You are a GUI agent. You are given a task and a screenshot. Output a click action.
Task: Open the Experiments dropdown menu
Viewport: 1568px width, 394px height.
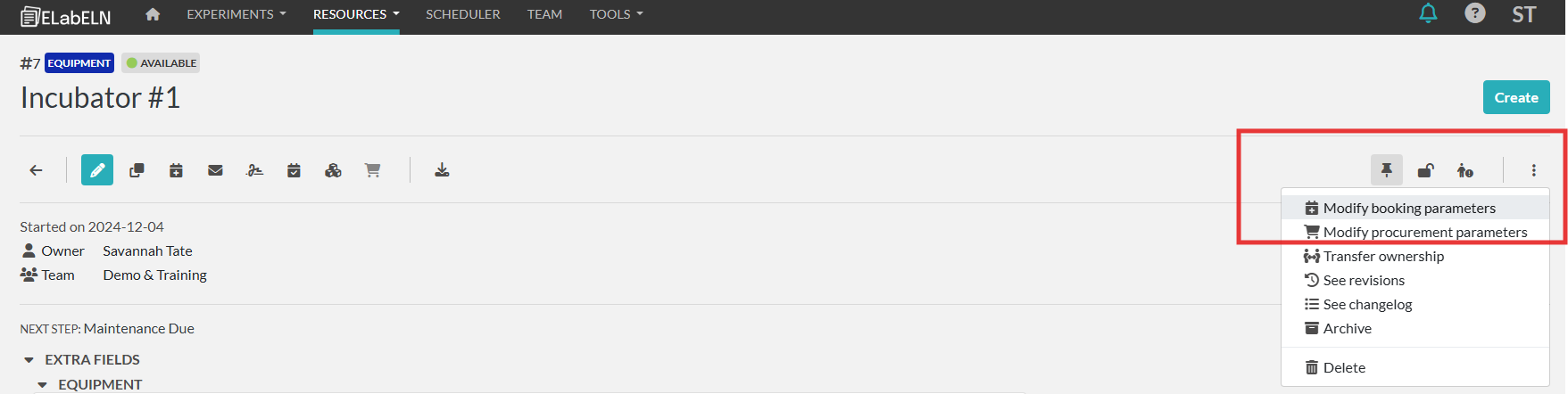tap(236, 14)
